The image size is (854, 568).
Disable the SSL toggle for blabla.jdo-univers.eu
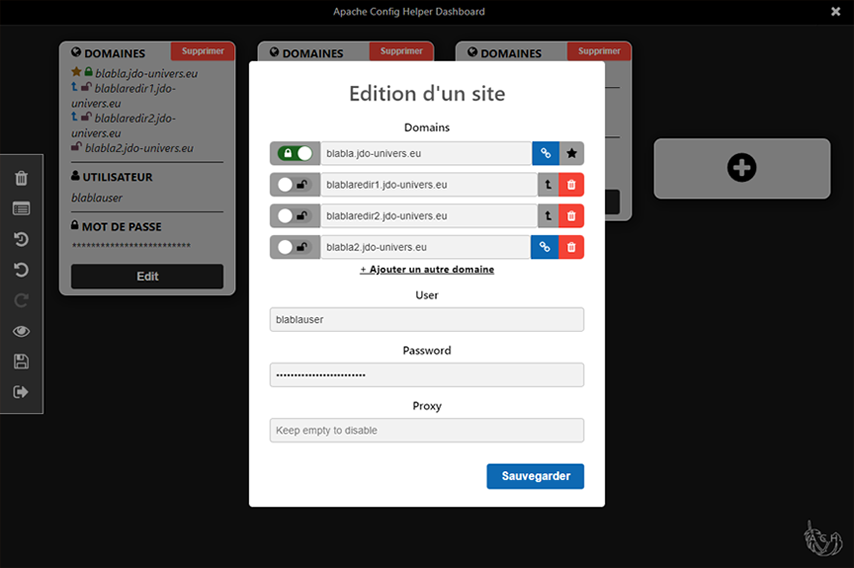(295, 153)
